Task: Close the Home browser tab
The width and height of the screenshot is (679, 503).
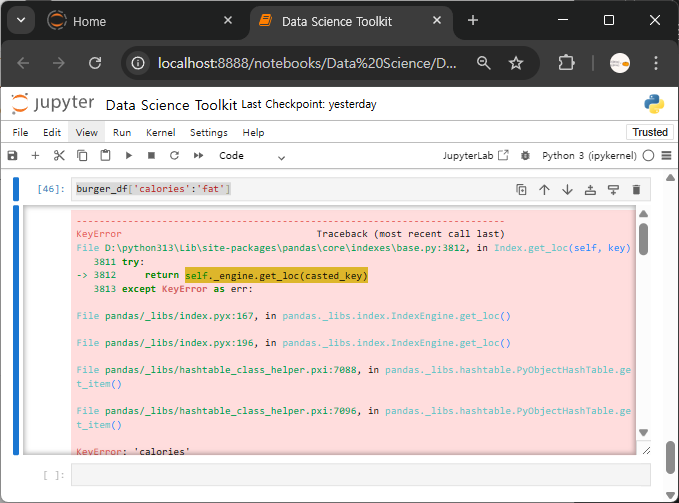Action: point(228,20)
